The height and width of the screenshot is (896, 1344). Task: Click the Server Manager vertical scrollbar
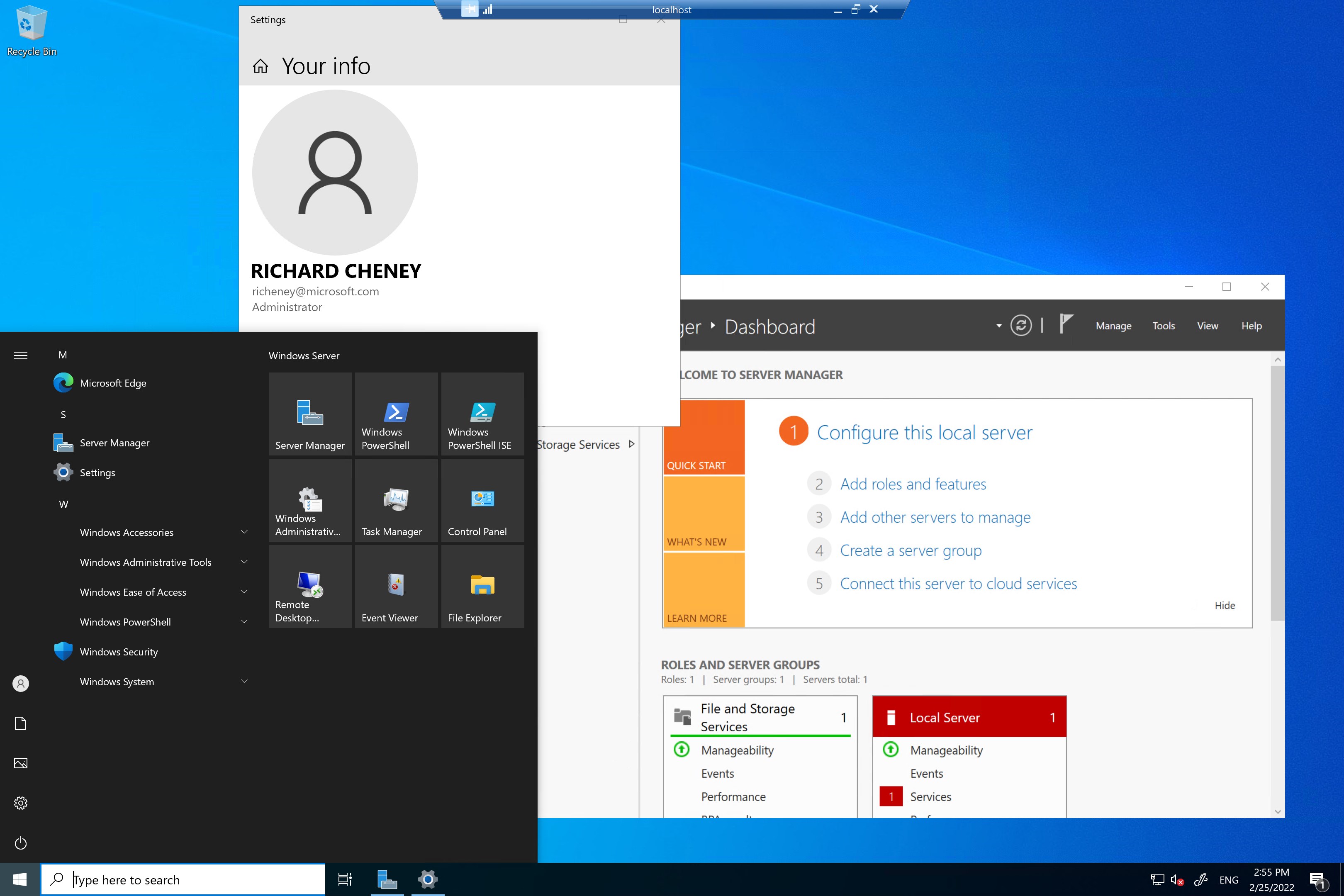[1278, 492]
